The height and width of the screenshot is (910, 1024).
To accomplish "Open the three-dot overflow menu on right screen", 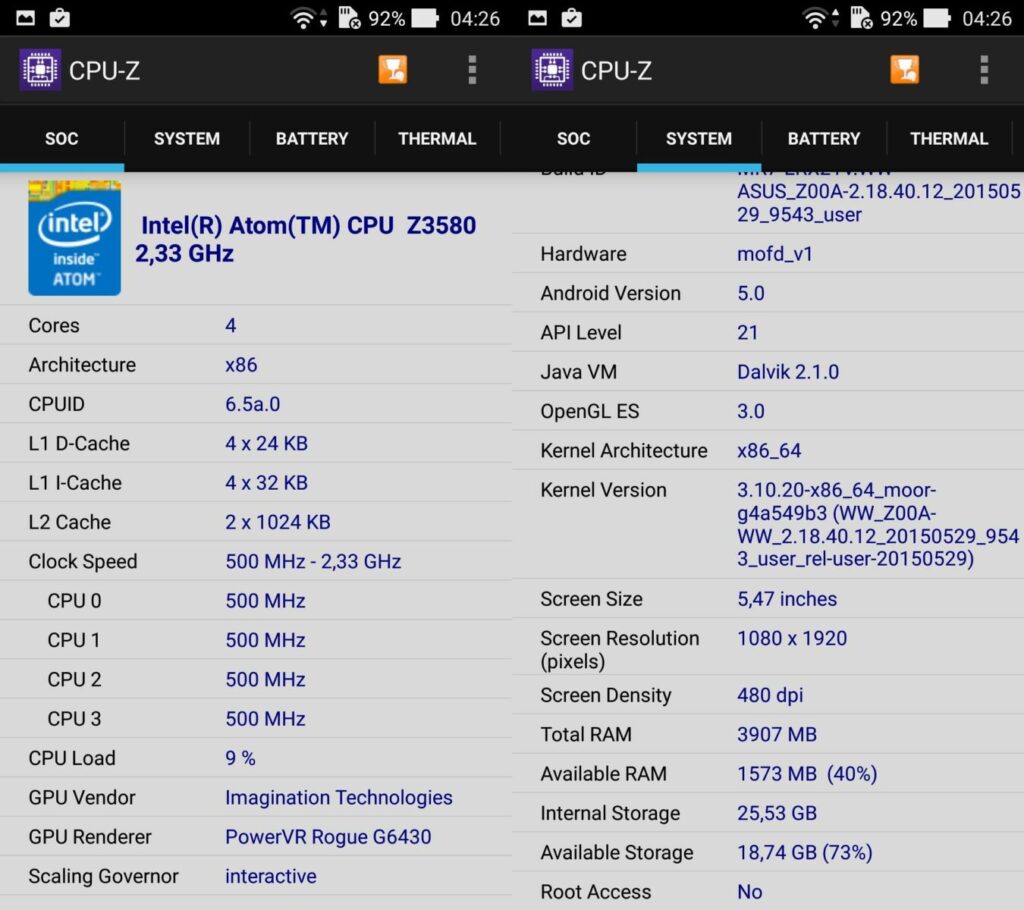I will click(x=984, y=70).
